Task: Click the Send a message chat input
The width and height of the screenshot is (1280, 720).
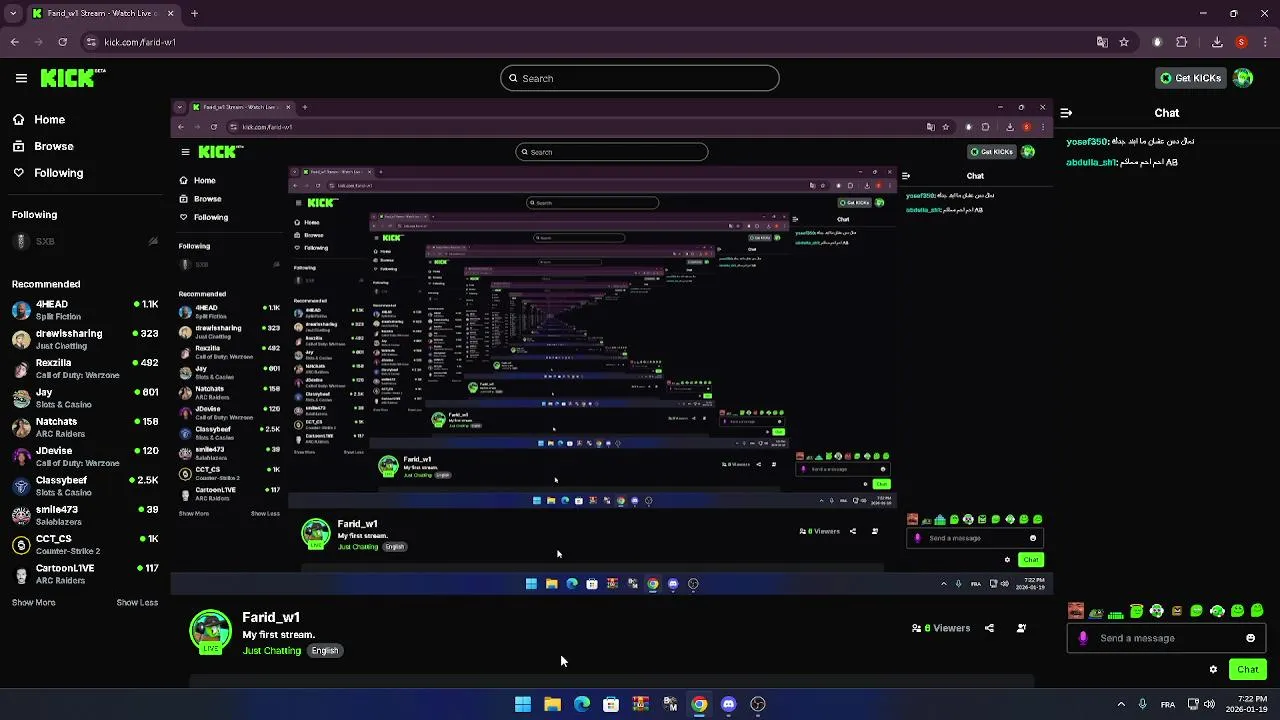Action: [x=1167, y=638]
